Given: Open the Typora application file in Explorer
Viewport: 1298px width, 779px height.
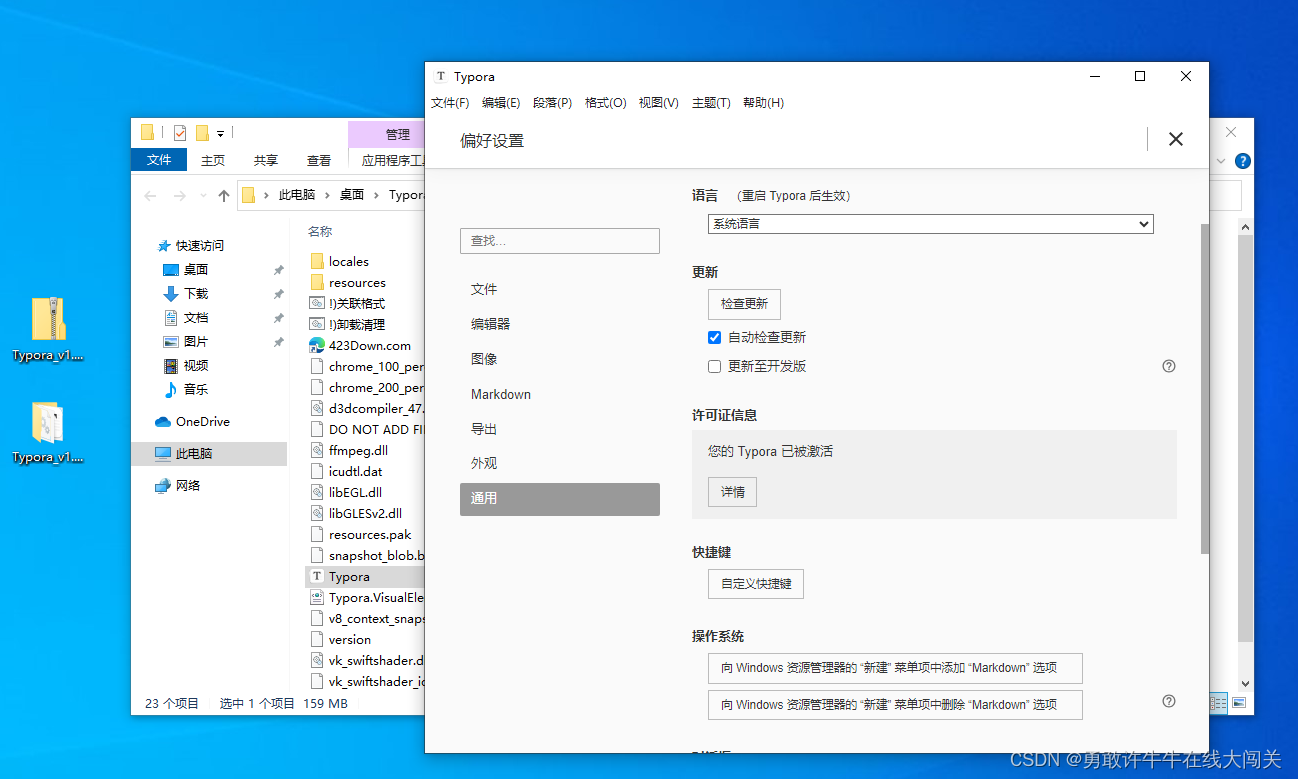Looking at the screenshot, I should [x=349, y=577].
